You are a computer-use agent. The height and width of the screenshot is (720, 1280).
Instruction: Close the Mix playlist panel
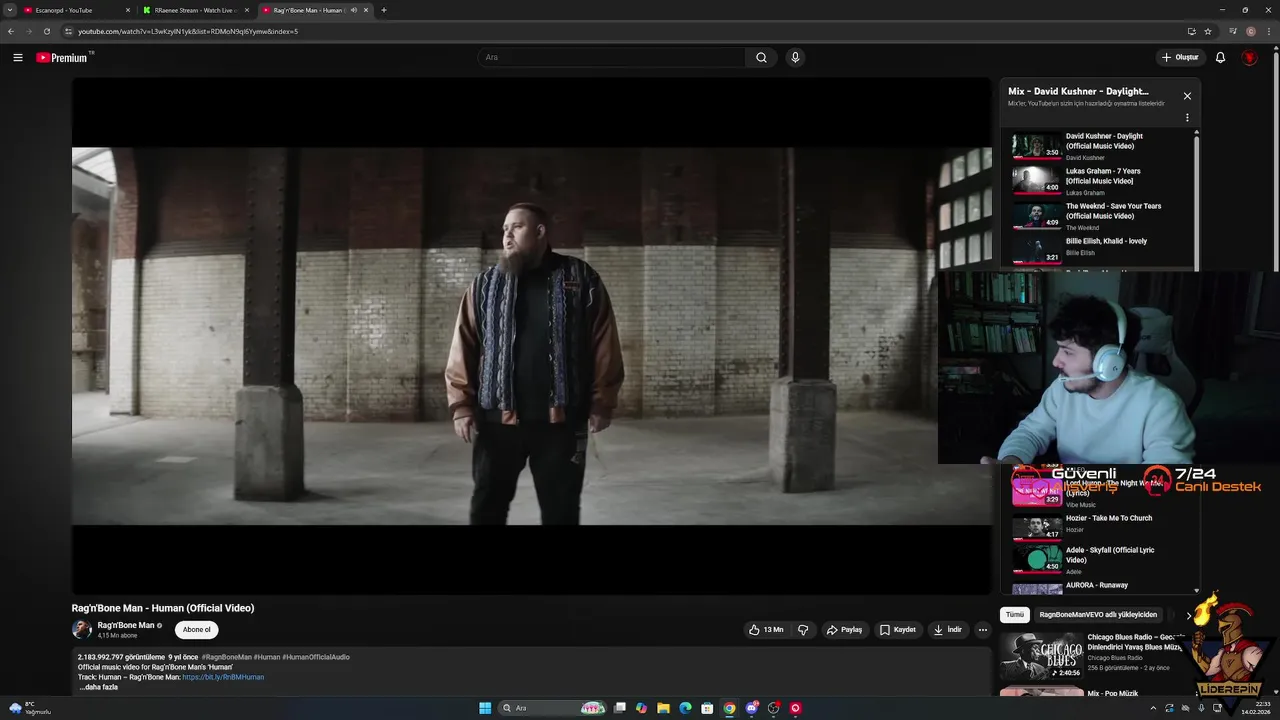click(1187, 96)
